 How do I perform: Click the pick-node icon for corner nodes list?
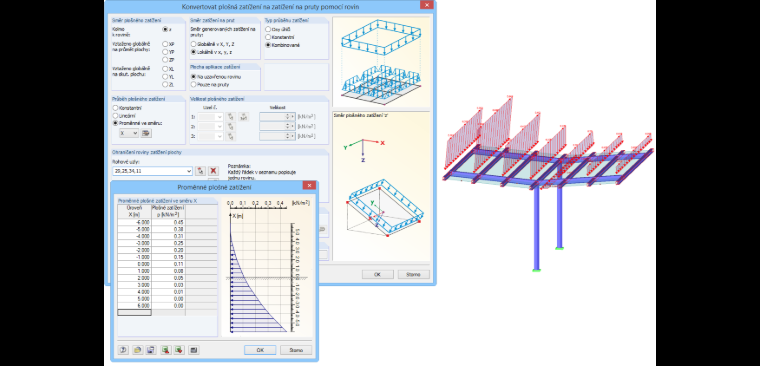coord(200,171)
